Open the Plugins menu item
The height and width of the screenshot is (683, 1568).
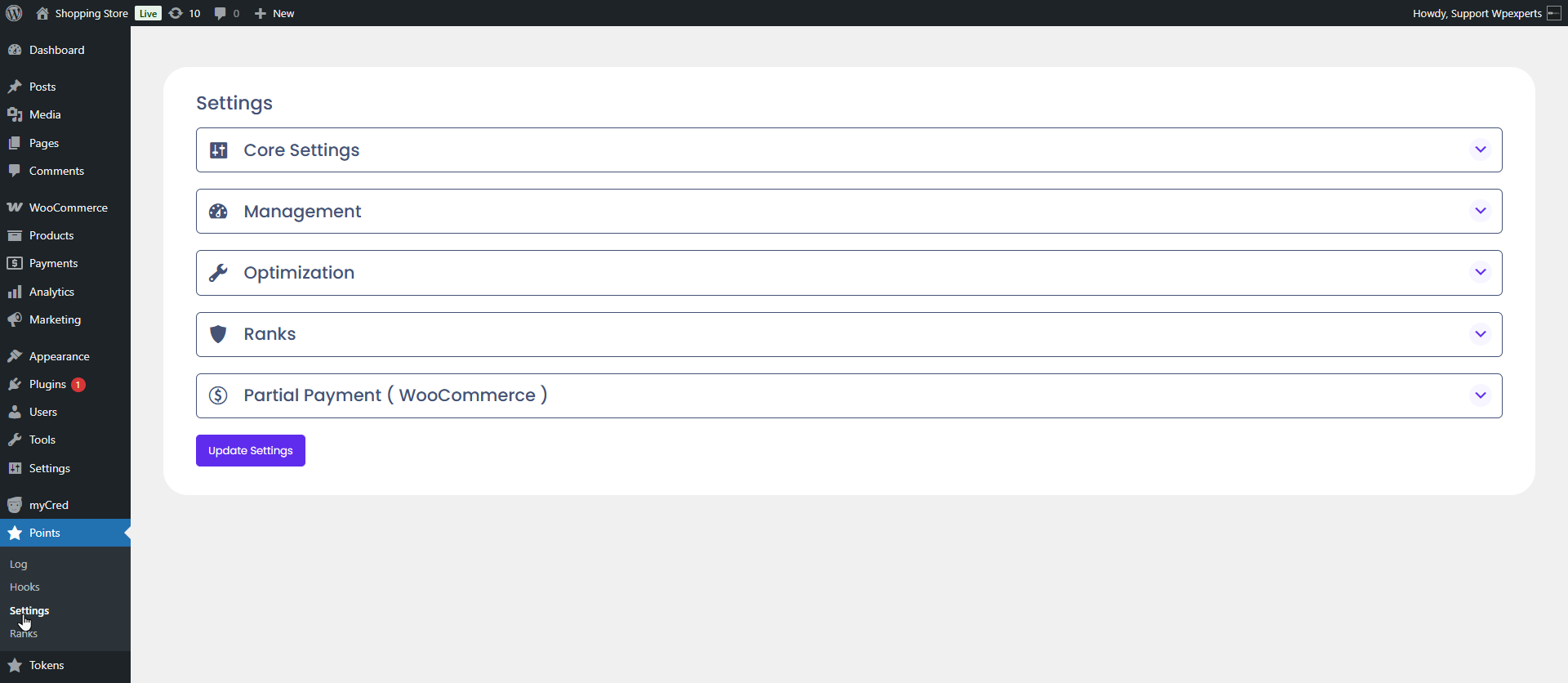click(47, 384)
